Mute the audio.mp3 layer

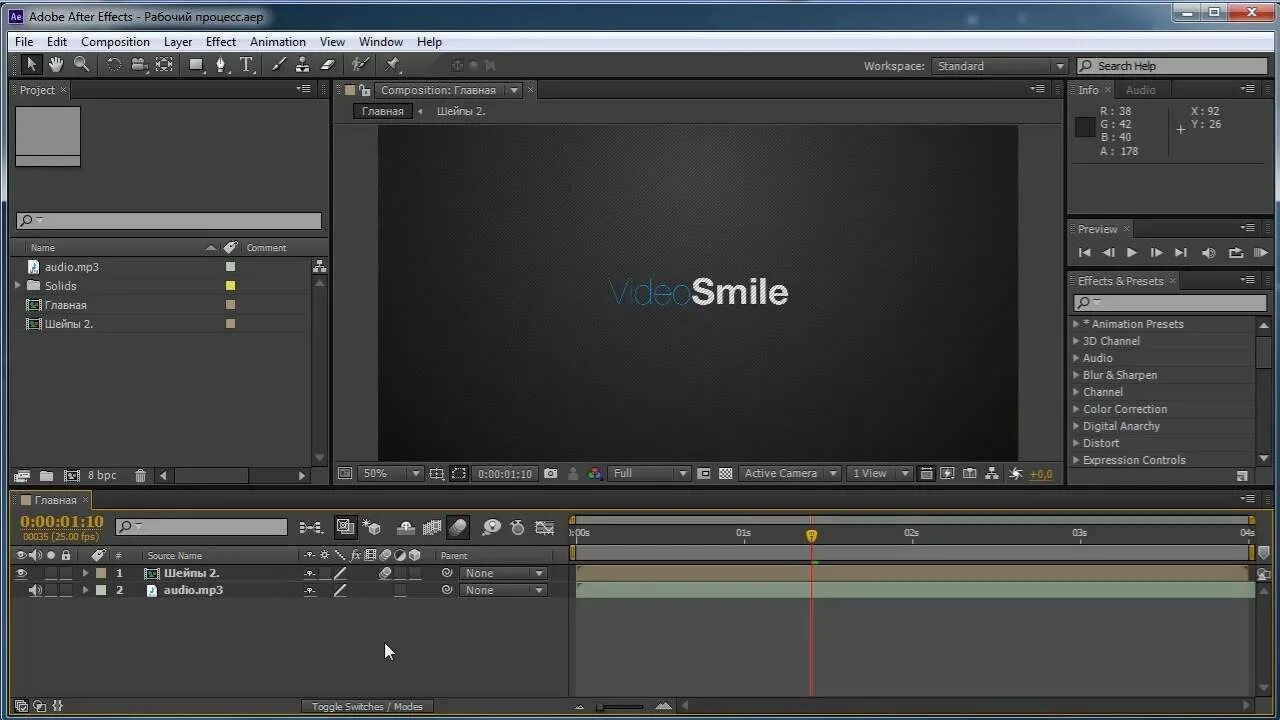click(x=35, y=590)
